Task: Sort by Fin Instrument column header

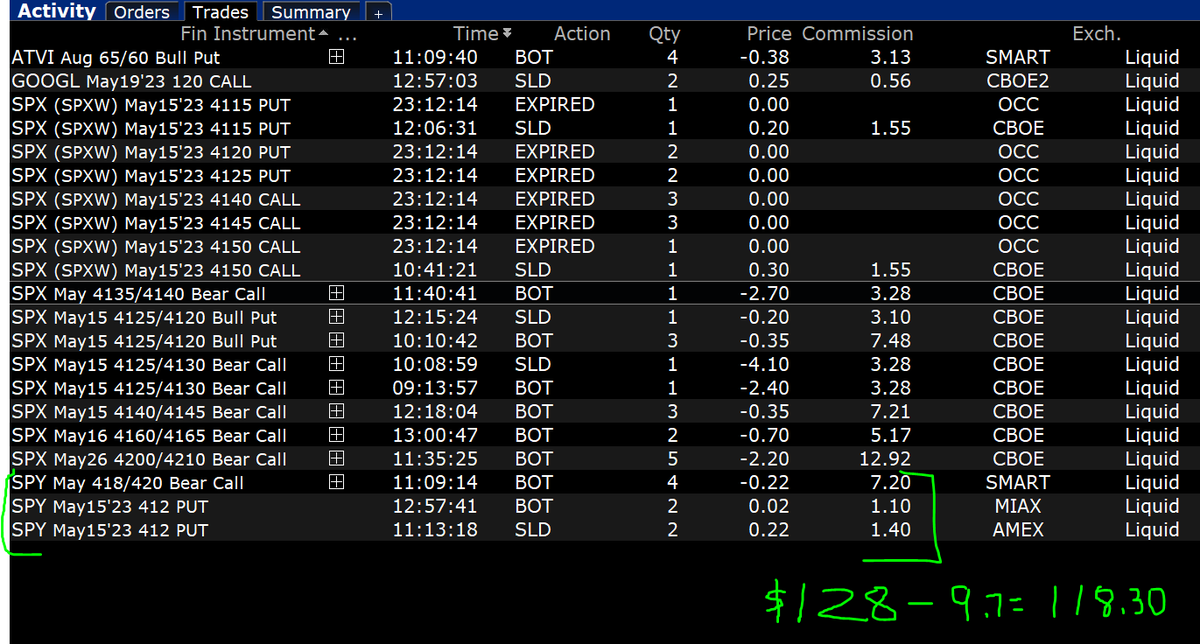Action: pyautogui.click(x=248, y=34)
